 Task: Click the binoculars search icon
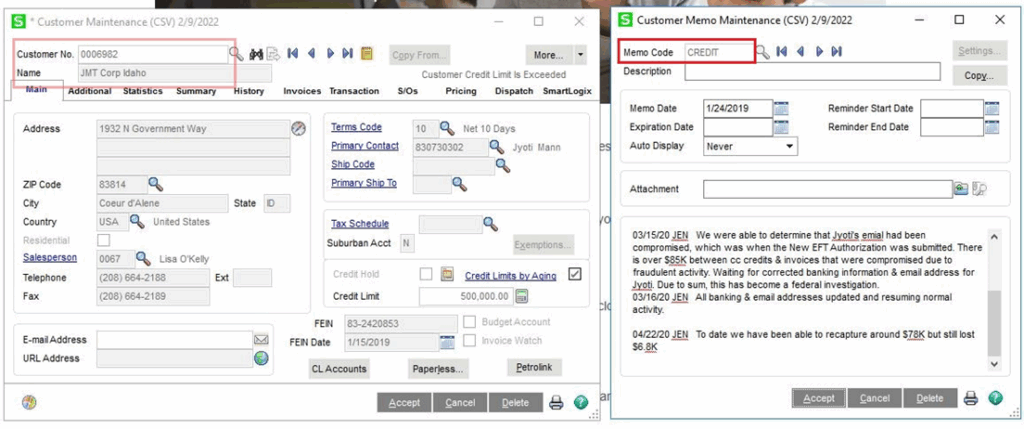coord(256,54)
